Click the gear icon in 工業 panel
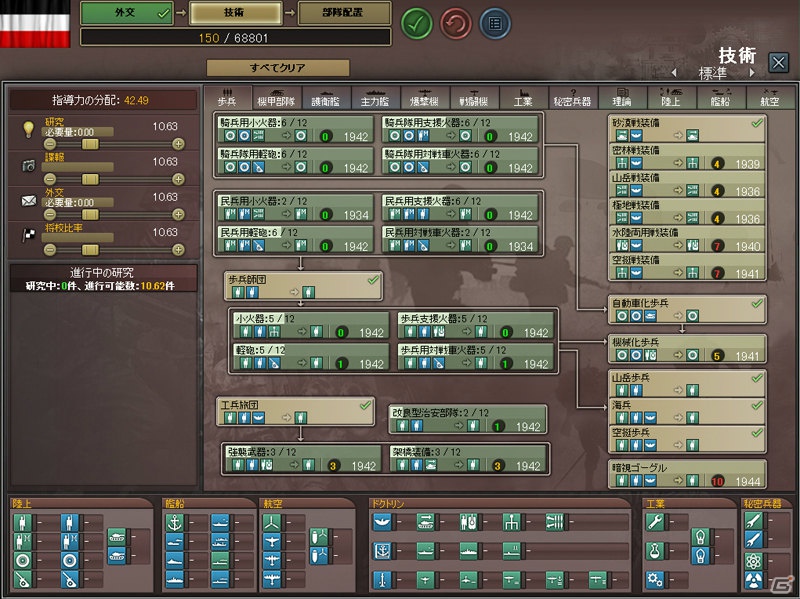The width and height of the screenshot is (800, 599). point(655,580)
